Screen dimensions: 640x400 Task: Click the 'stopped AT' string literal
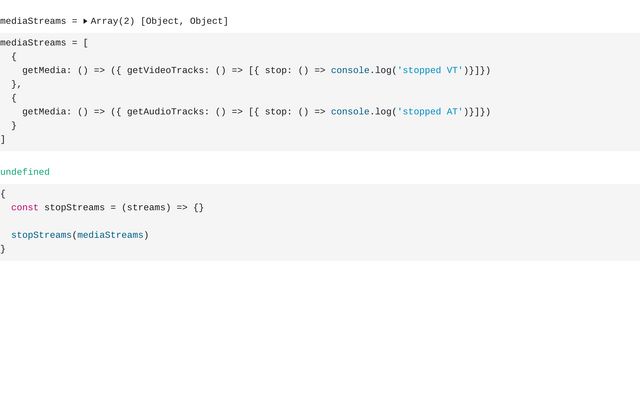(x=430, y=112)
